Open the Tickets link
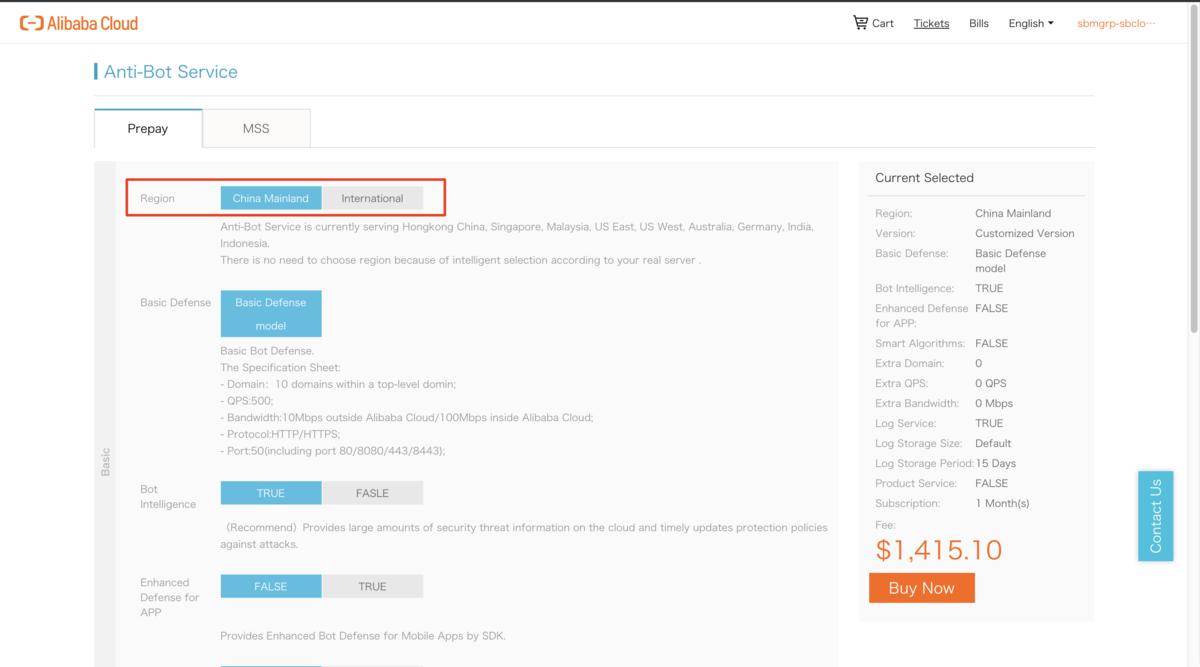Image resolution: width=1200 pixels, height=667 pixels. pyautogui.click(x=931, y=23)
